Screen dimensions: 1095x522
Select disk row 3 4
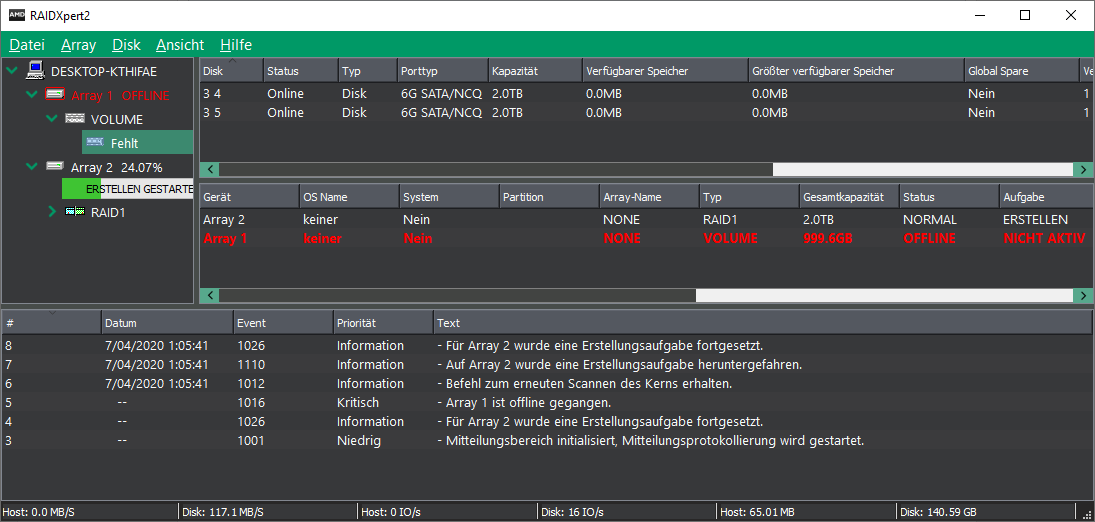coord(647,94)
